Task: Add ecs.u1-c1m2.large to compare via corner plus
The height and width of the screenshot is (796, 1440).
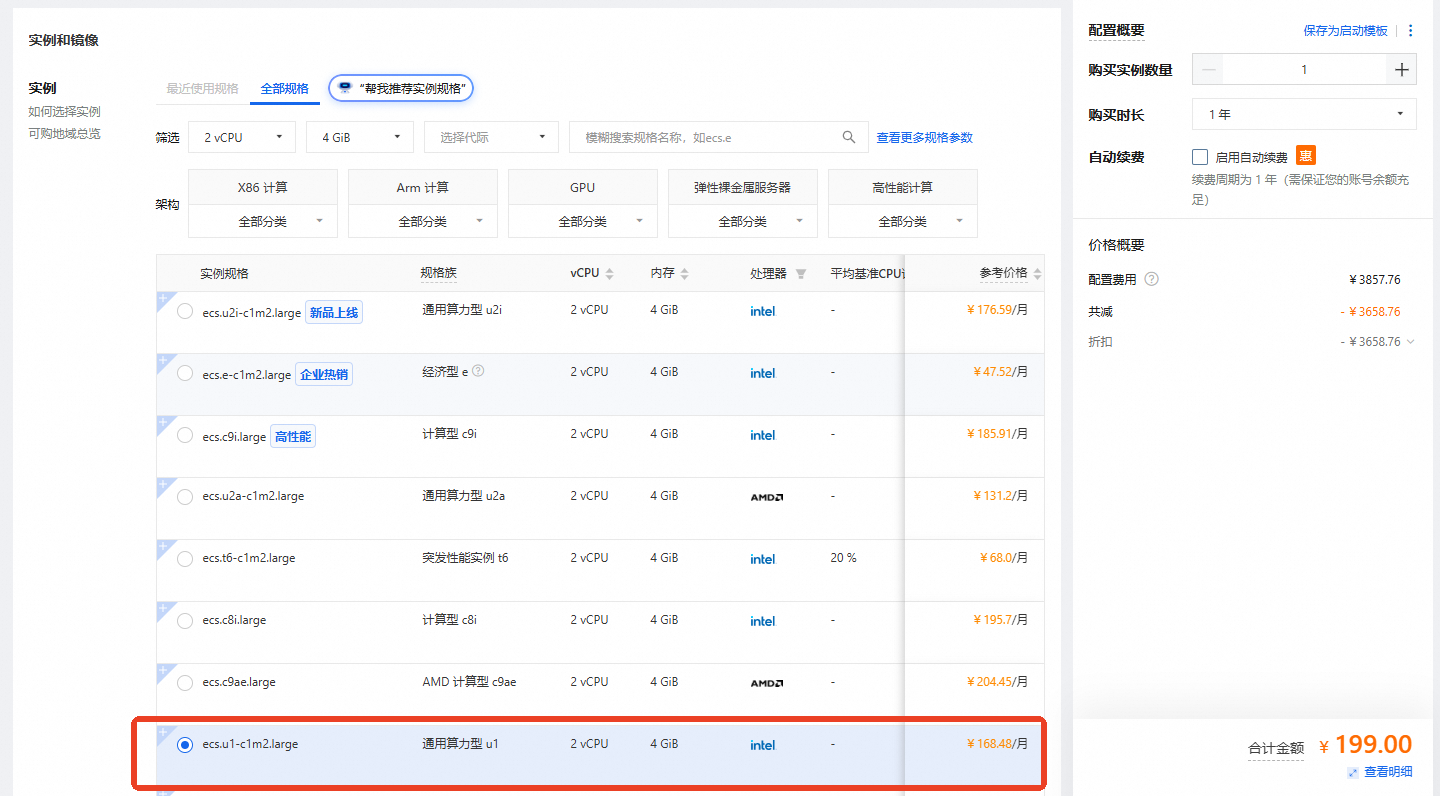Action: click(163, 733)
